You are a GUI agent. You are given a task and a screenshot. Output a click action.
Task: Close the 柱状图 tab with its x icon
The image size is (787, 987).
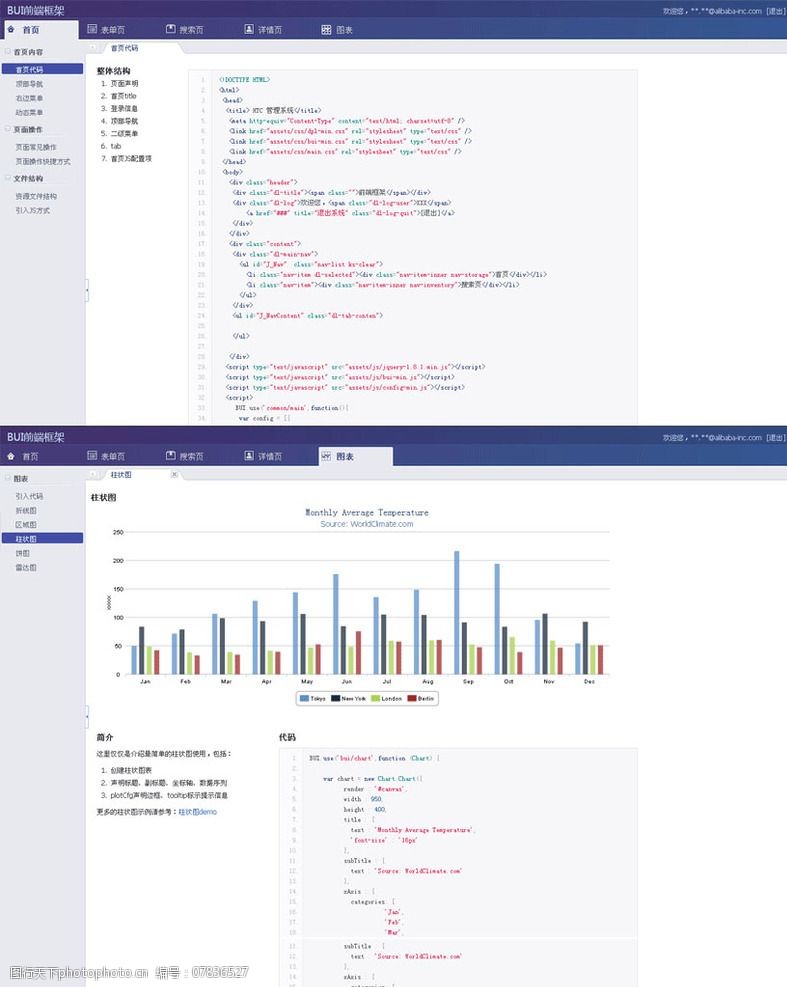point(174,474)
